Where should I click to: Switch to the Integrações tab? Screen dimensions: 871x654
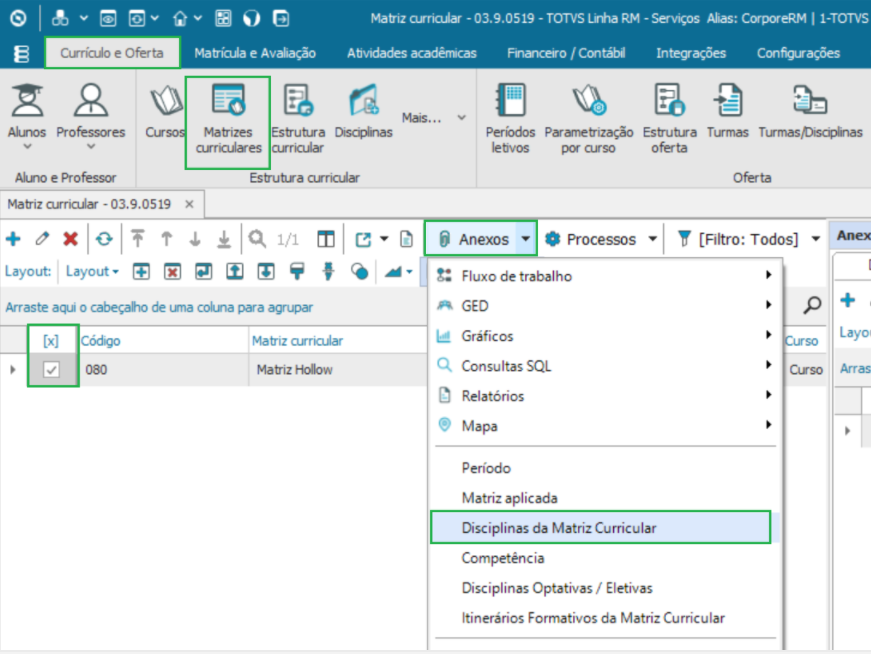coord(691,53)
